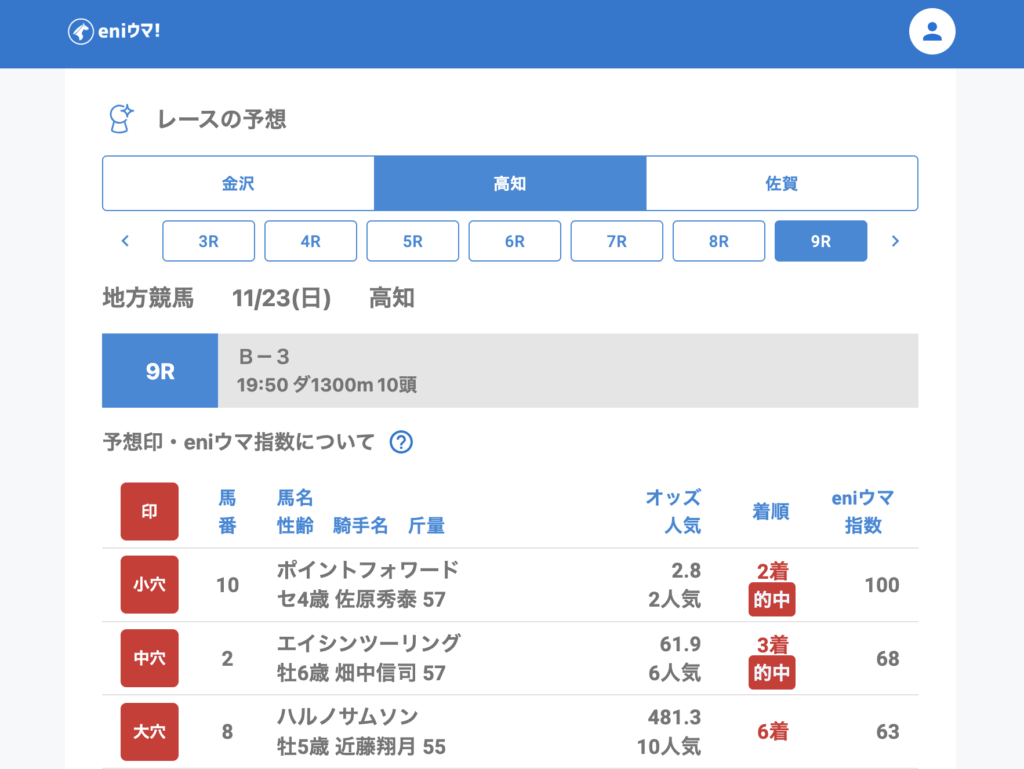Screen dimensions: 1024x769
Task: Switch to the 佐賀 racecourse tab
Action: (782, 184)
